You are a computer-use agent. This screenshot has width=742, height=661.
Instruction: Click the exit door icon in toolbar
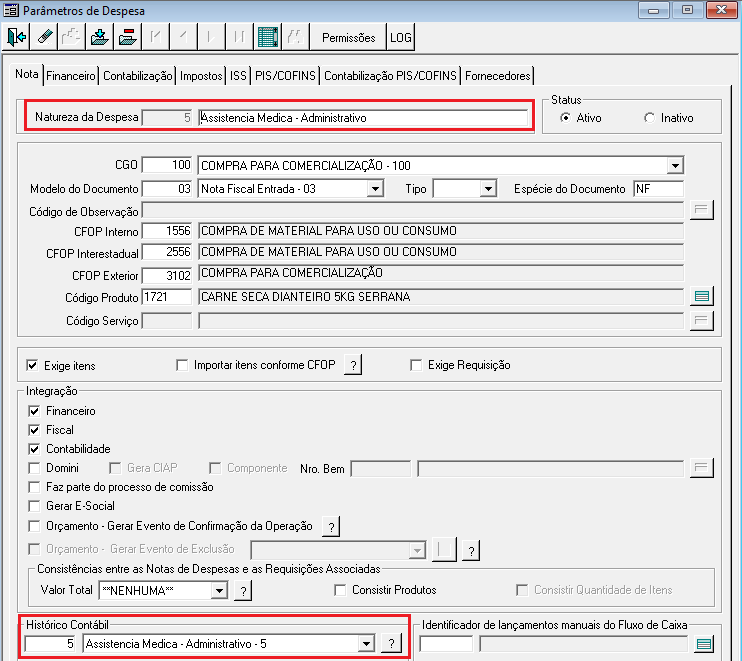point(16,37)
